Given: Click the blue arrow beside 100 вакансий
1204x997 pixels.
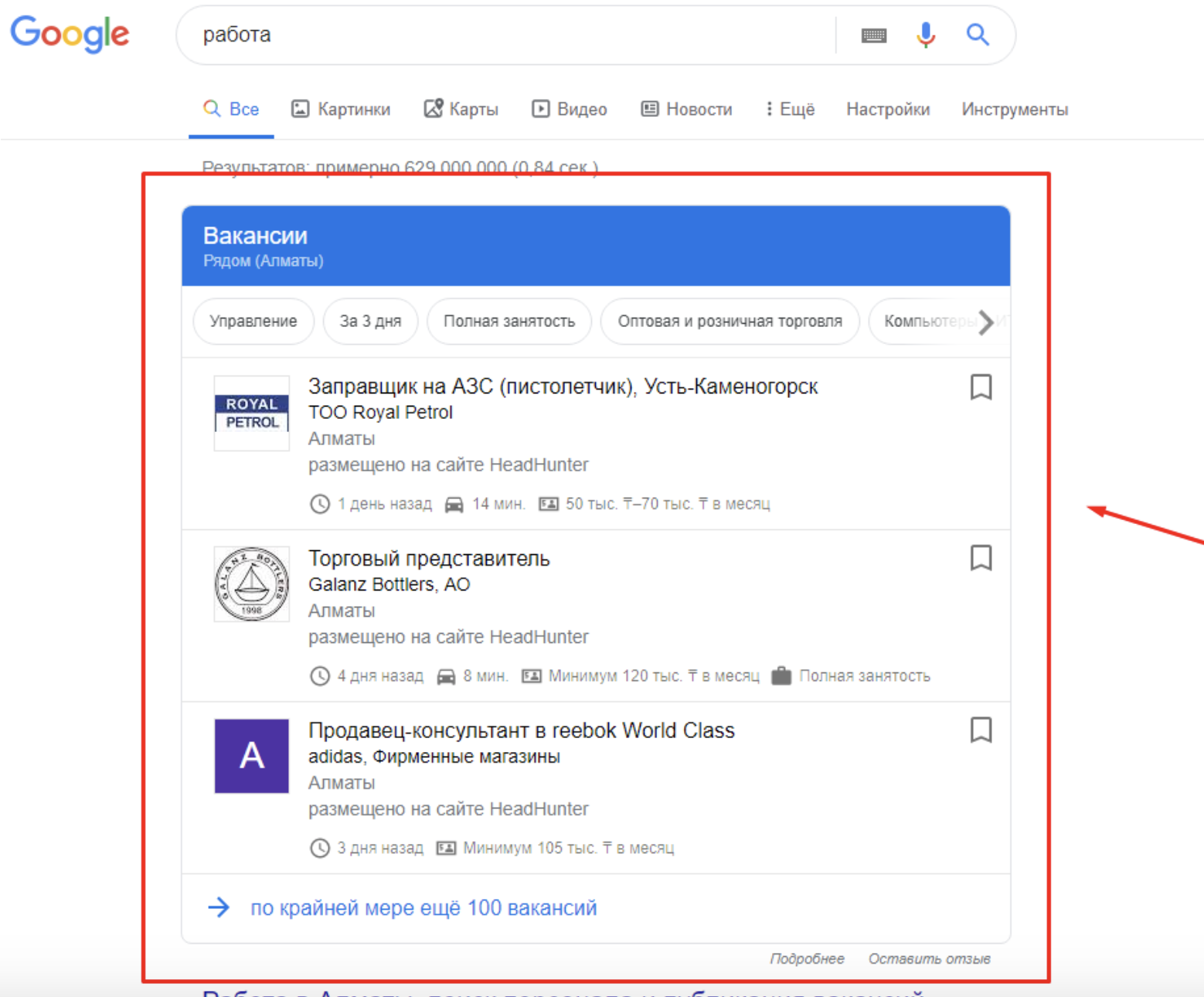Looking at the screenshot, I should tap(219, 907).
